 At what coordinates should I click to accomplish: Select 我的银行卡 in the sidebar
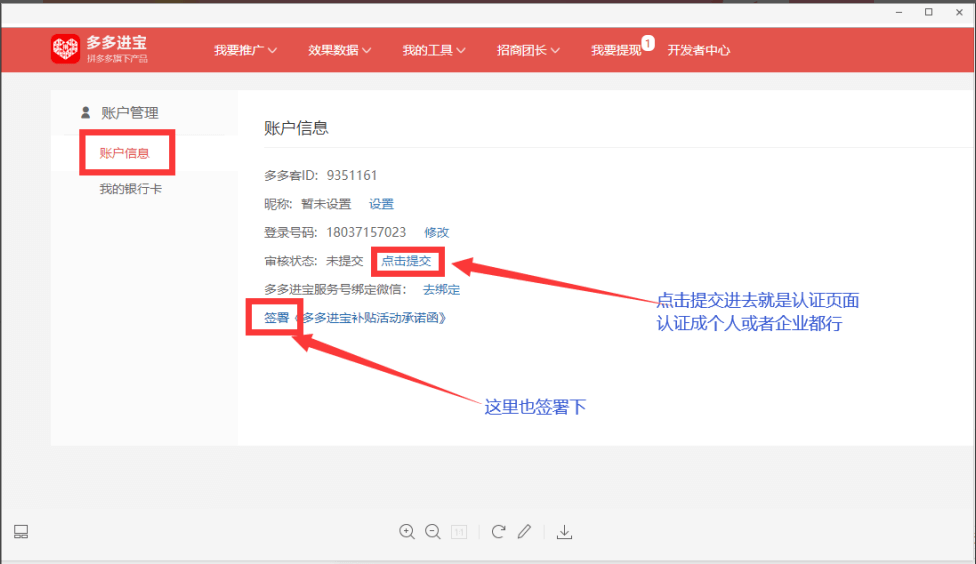[x=131, y=189]
